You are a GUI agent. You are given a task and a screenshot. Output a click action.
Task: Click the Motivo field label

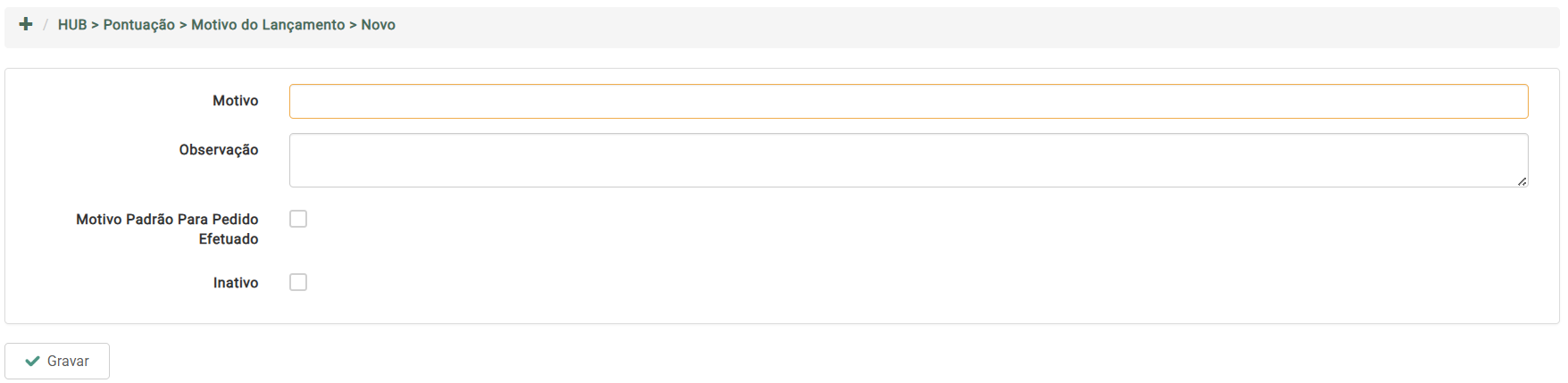tap(236, 101)
